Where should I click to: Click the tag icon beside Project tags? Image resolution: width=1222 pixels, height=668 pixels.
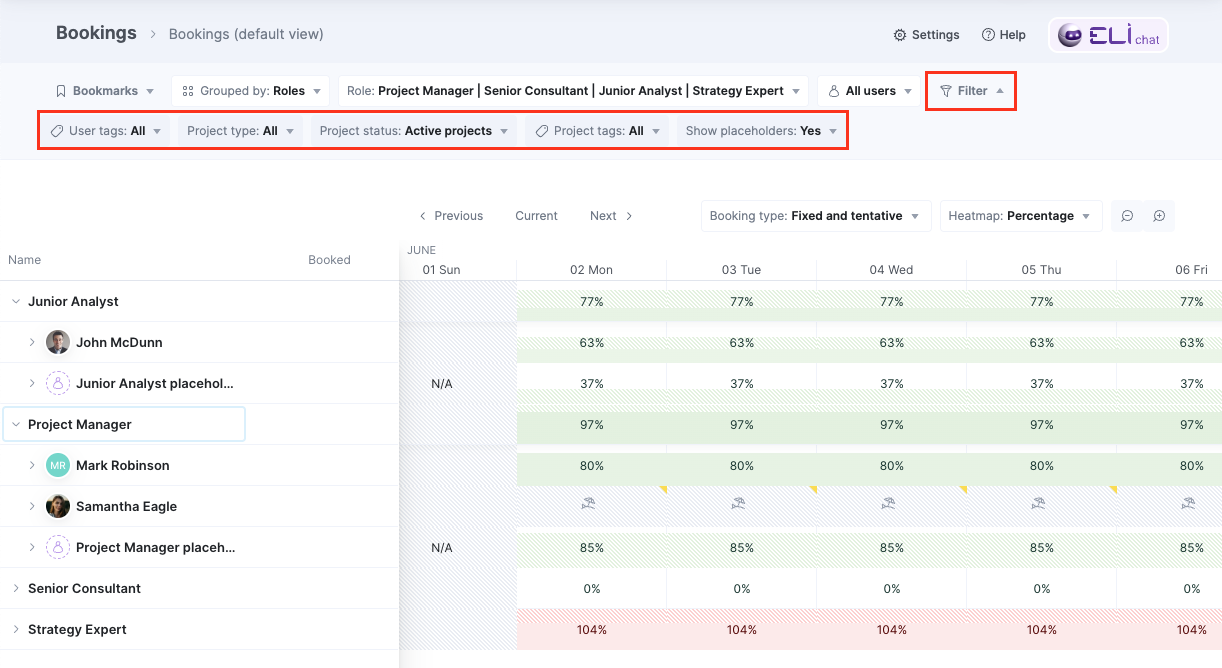[542, 131]
